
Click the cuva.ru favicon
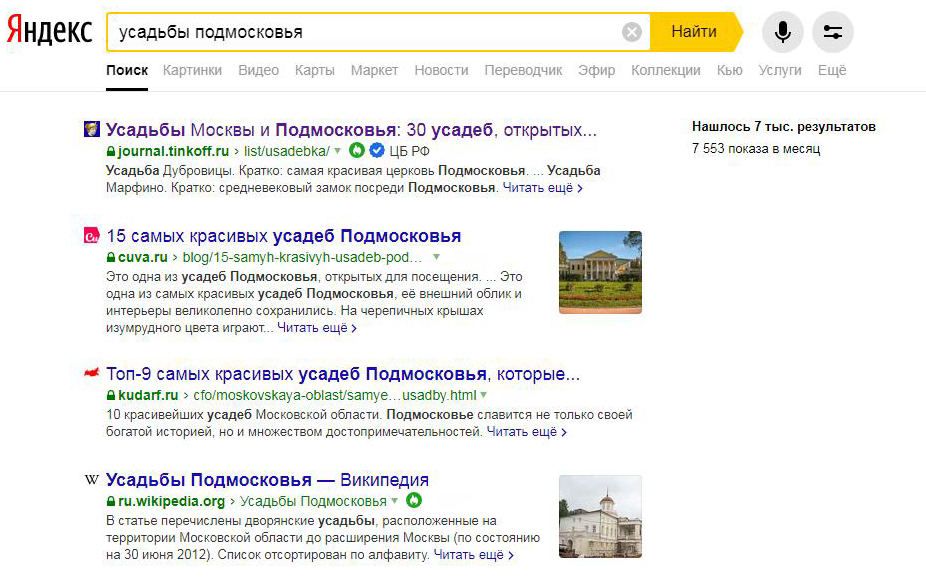[92, 235]
